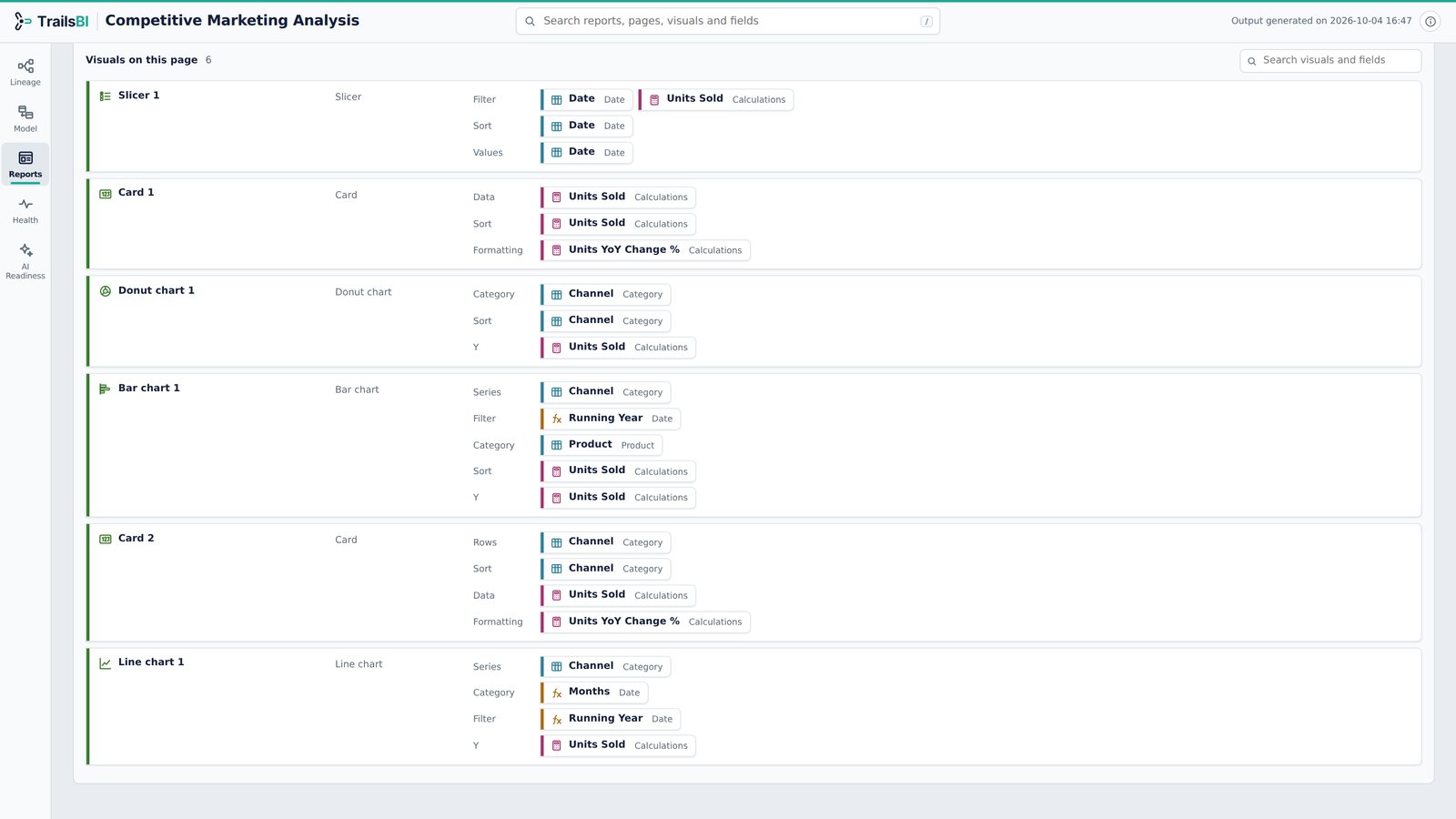Click the info icon beside output timestamp

click(1431, 21)
